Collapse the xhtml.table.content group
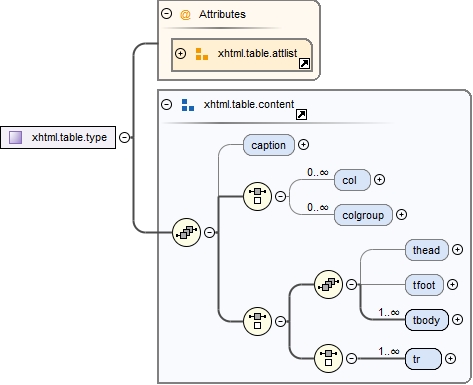The image size is (473, 385). (166, 104)
